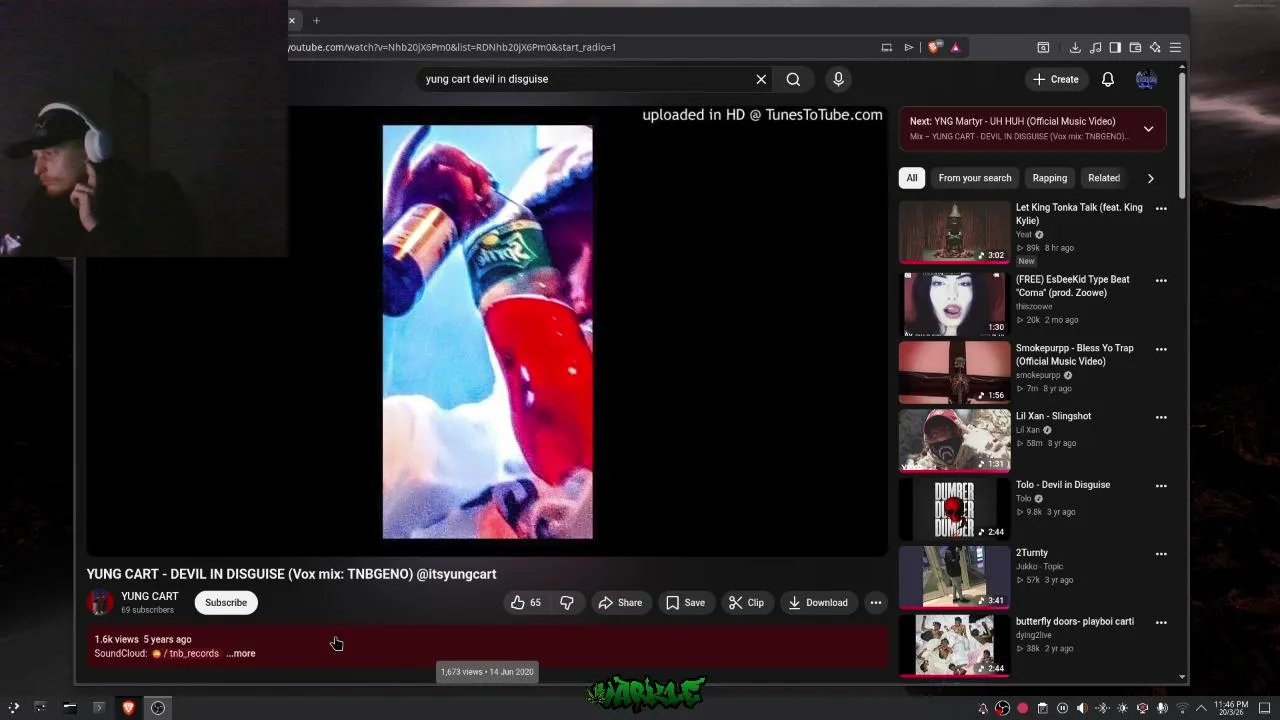Screen dimensions: 1280x720
Task: Open Brave Wallet icon
Action: pos(1135,47)
